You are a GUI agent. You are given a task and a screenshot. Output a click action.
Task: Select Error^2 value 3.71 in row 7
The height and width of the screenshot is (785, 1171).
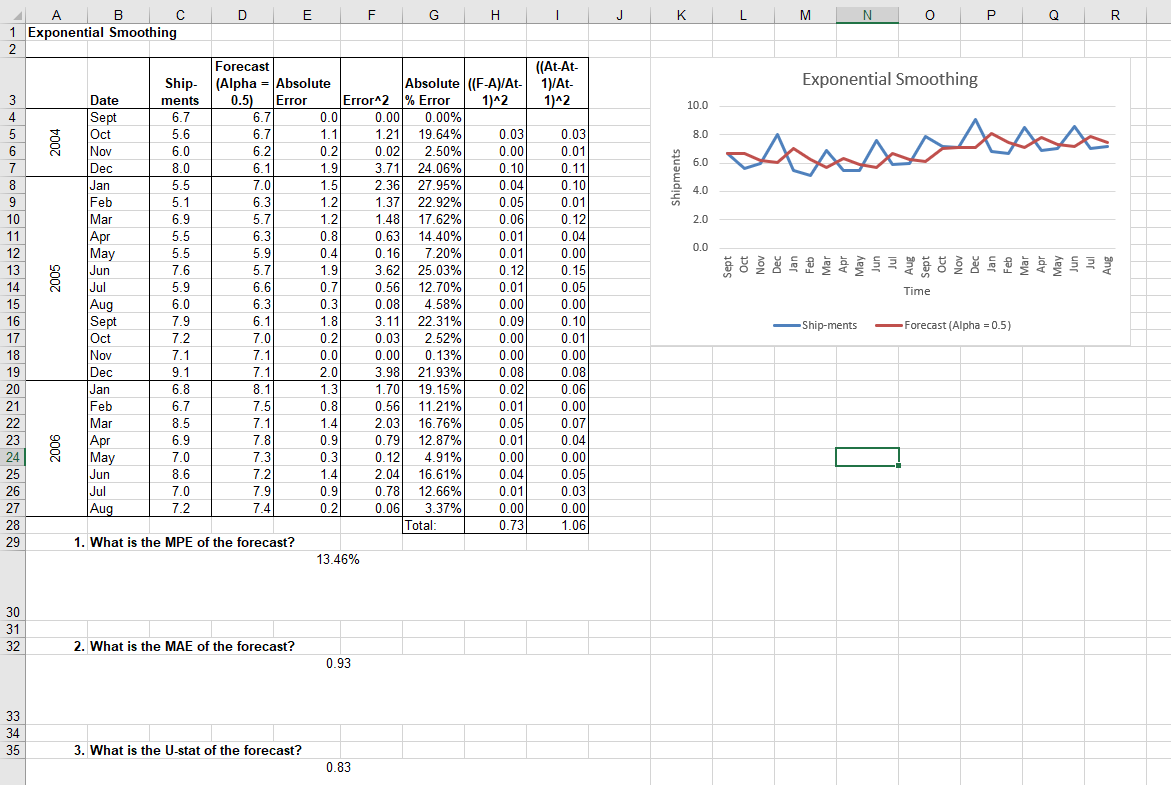[x=371, y=168]
